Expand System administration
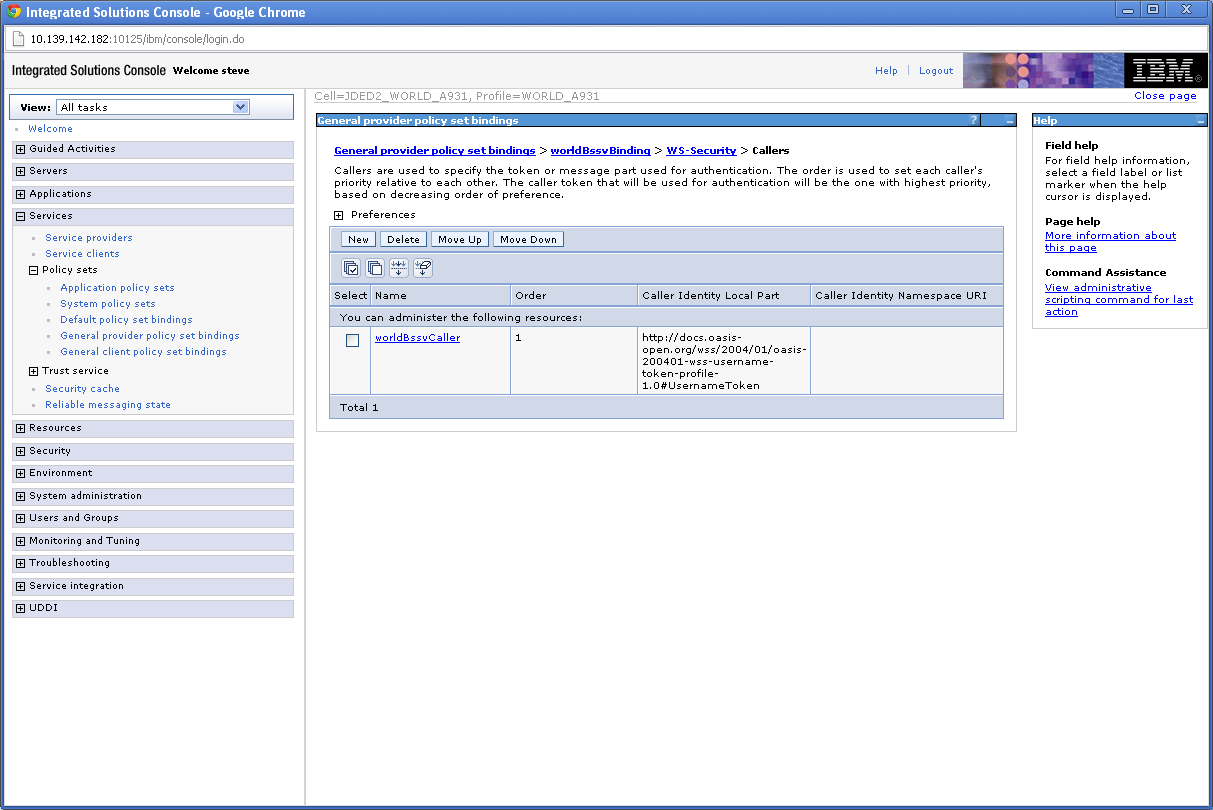 (21, 496)
